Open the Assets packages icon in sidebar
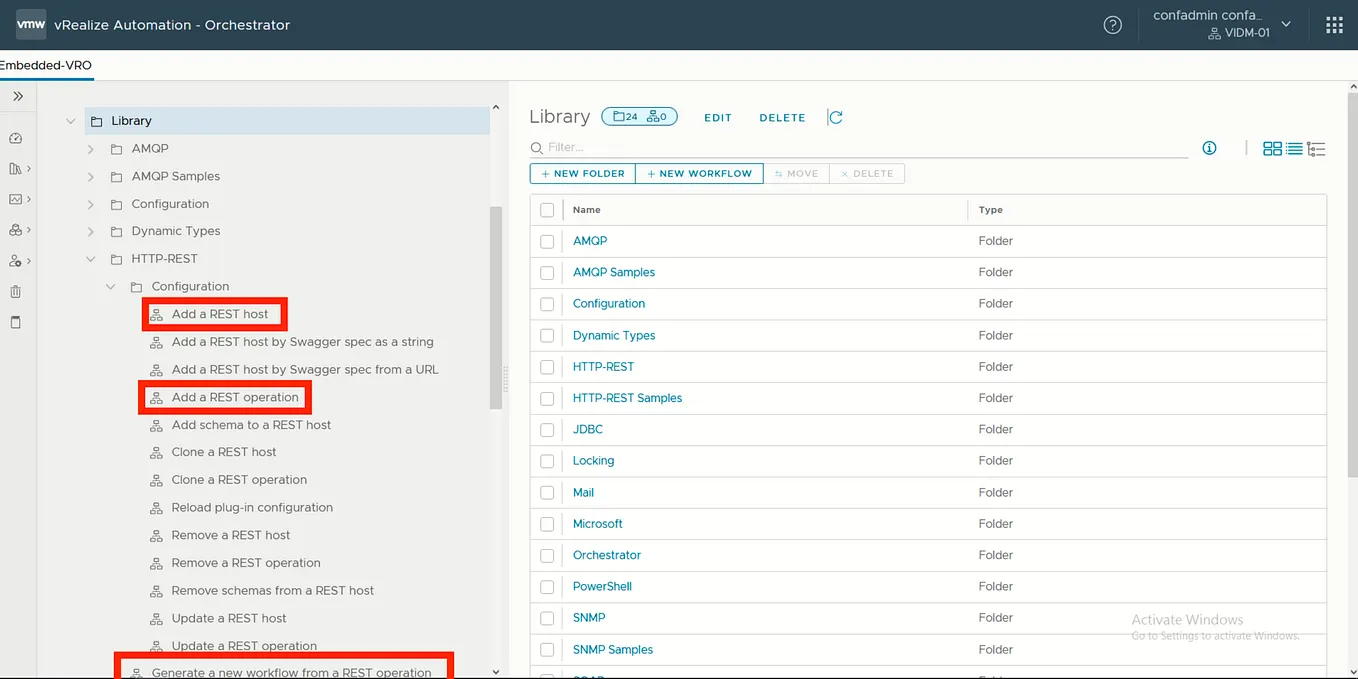Viewport: 1358px width, 679px height. coord(14,230)
